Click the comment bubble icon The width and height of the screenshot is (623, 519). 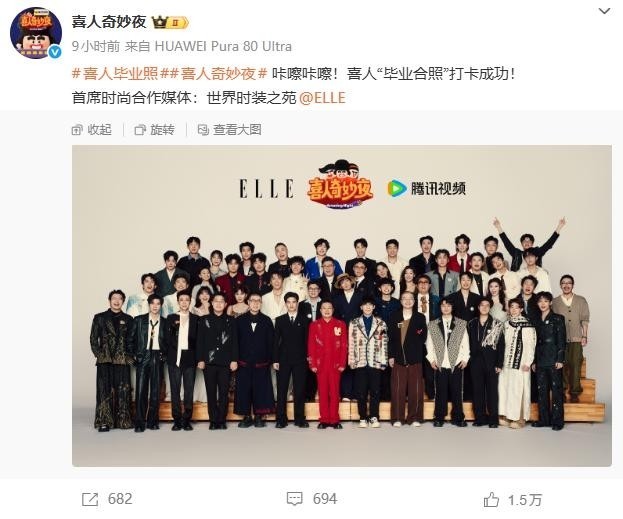[294, 499]
